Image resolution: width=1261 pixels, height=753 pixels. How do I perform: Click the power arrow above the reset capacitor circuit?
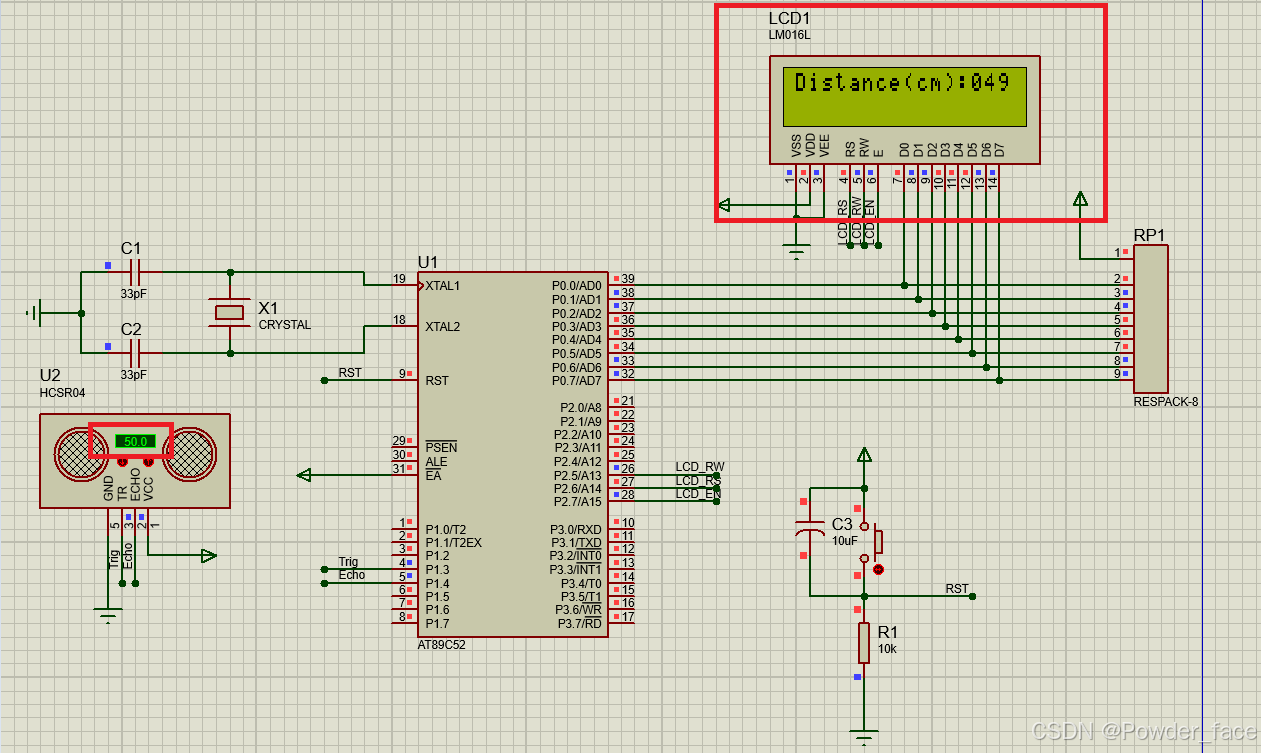865,455
